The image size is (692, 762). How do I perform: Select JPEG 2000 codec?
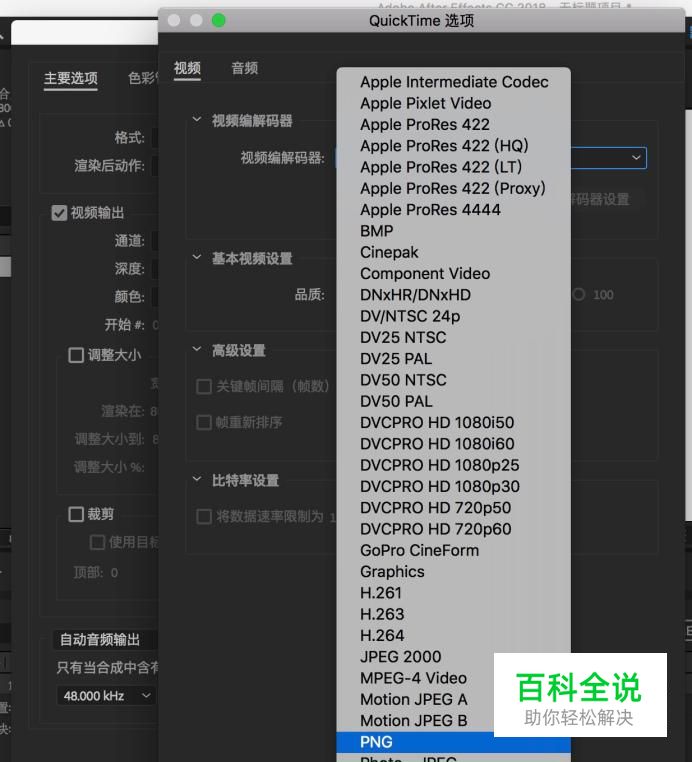415,657
